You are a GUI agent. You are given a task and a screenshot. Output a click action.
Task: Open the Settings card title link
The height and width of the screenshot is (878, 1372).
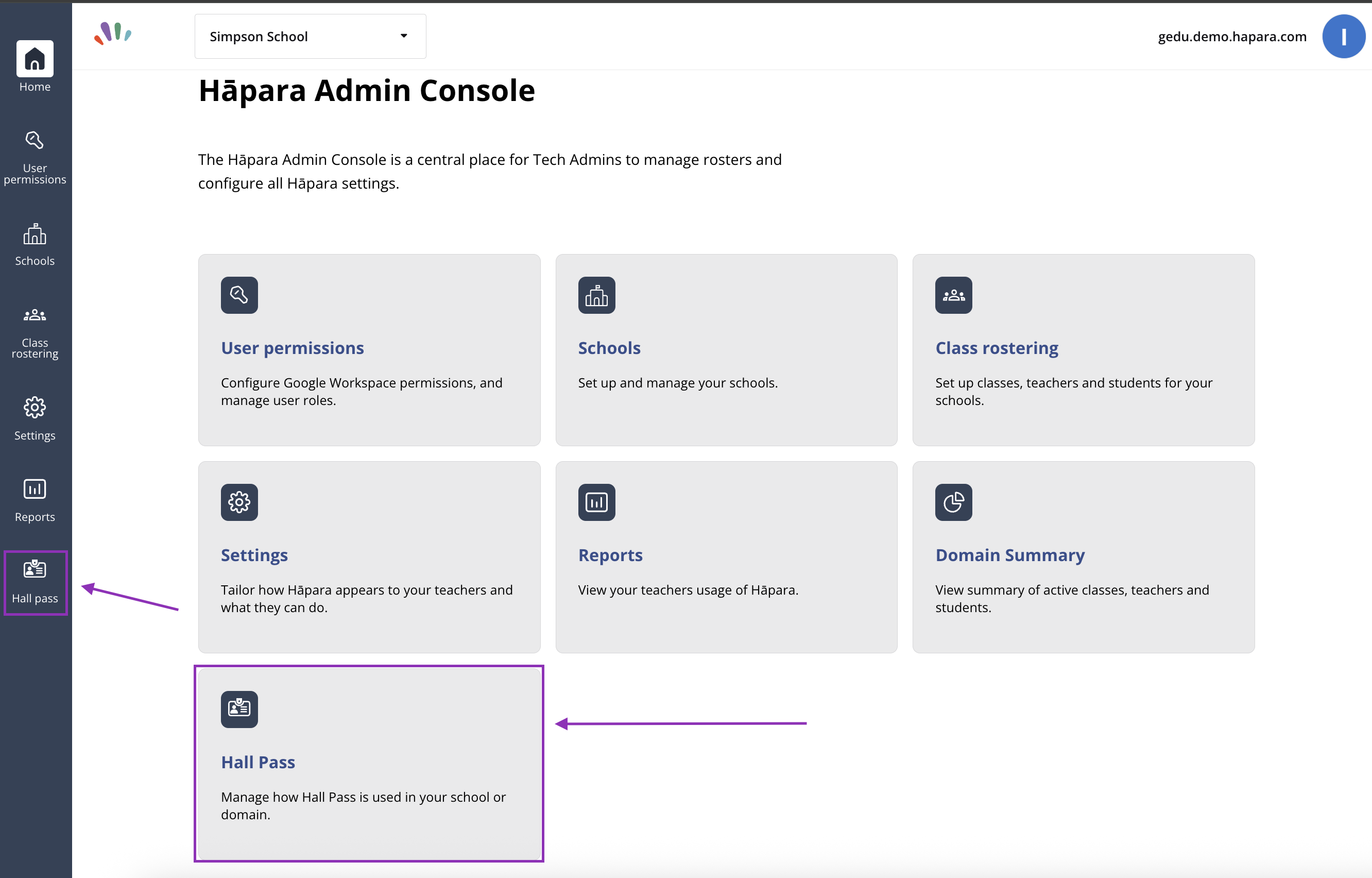pos(254,555)
